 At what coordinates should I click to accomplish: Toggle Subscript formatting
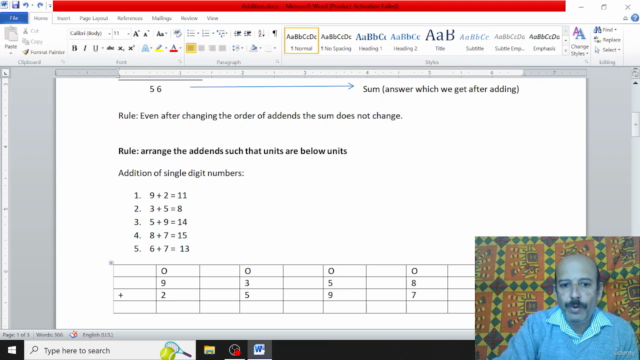[x=121, y=49]
